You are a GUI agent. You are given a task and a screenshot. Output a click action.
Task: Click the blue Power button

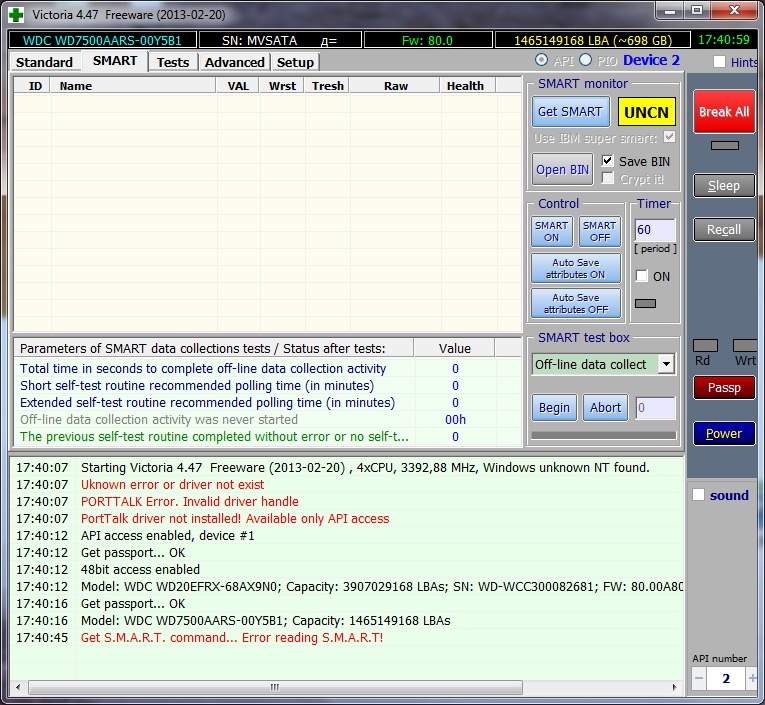724,434
